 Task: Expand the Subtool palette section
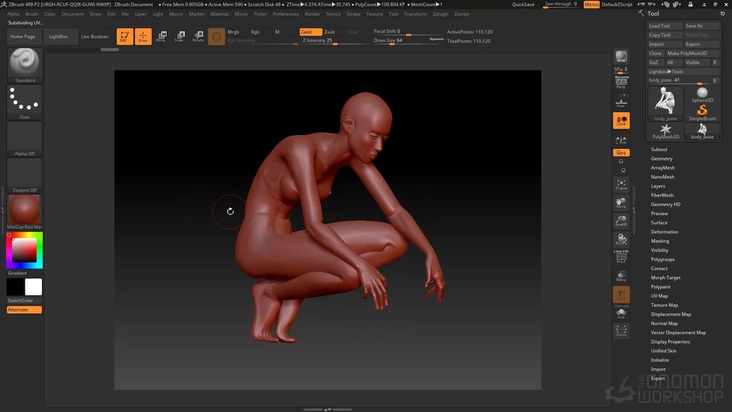659,149
